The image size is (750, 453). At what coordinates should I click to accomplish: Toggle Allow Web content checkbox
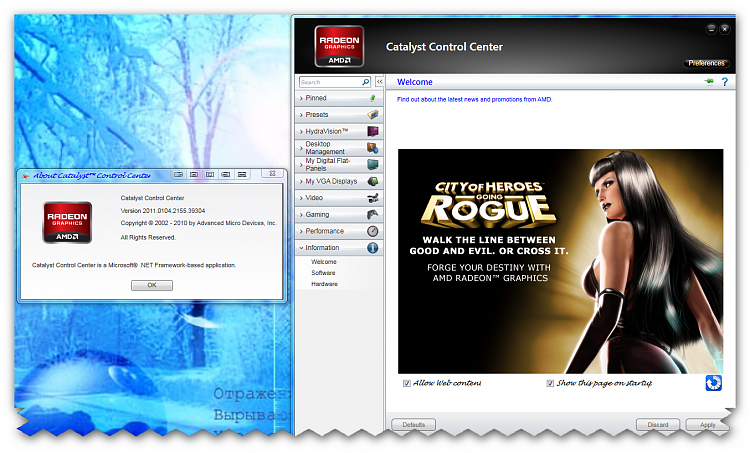(x=407, y=384)
